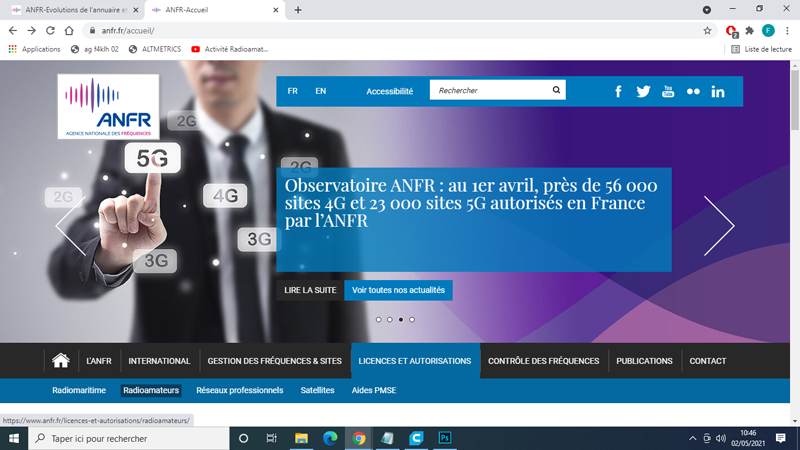Open LICENCES ET AUTORISATIONS menu
800x450 pixels.
pos(415,361)
